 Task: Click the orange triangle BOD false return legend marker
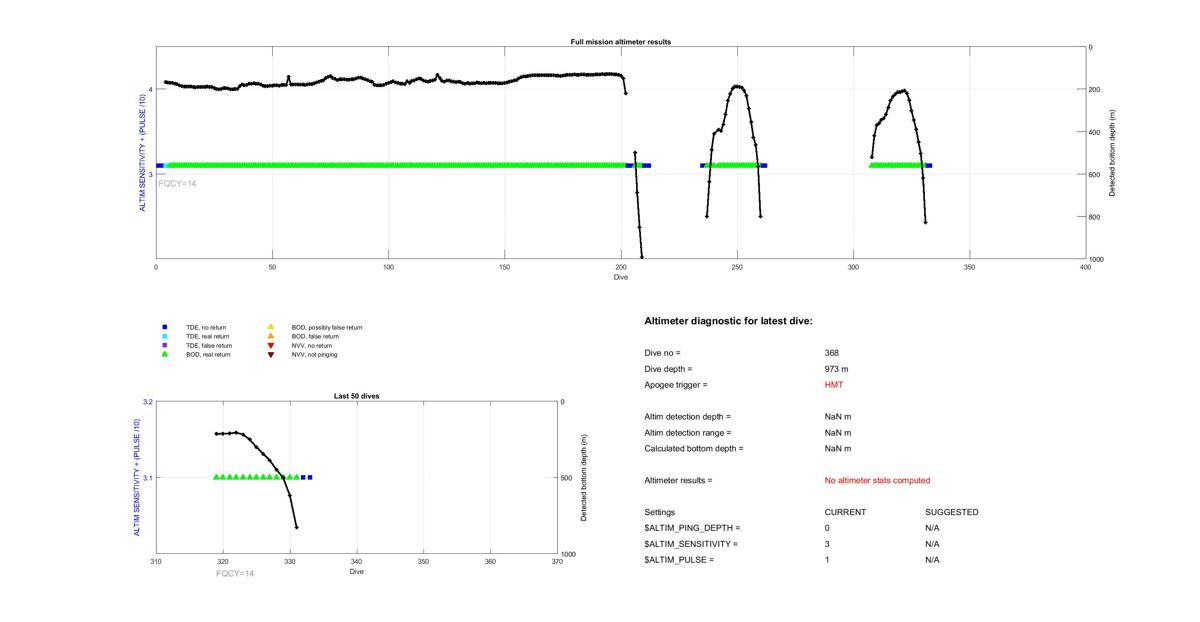[270, 336]
